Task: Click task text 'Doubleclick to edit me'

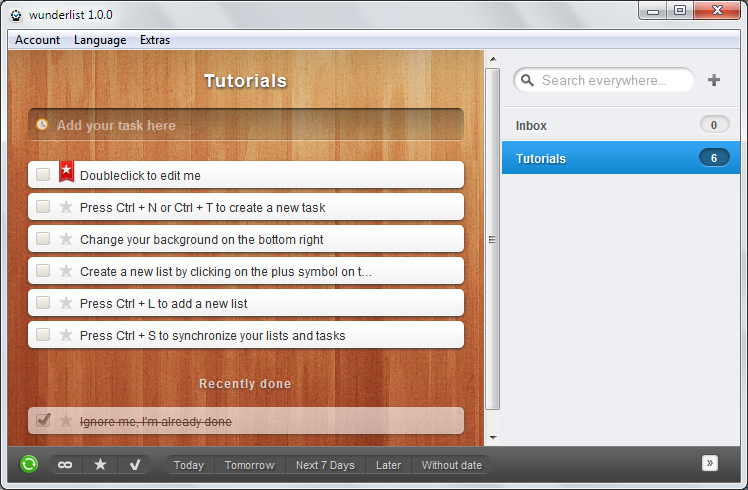Action: 140,176
